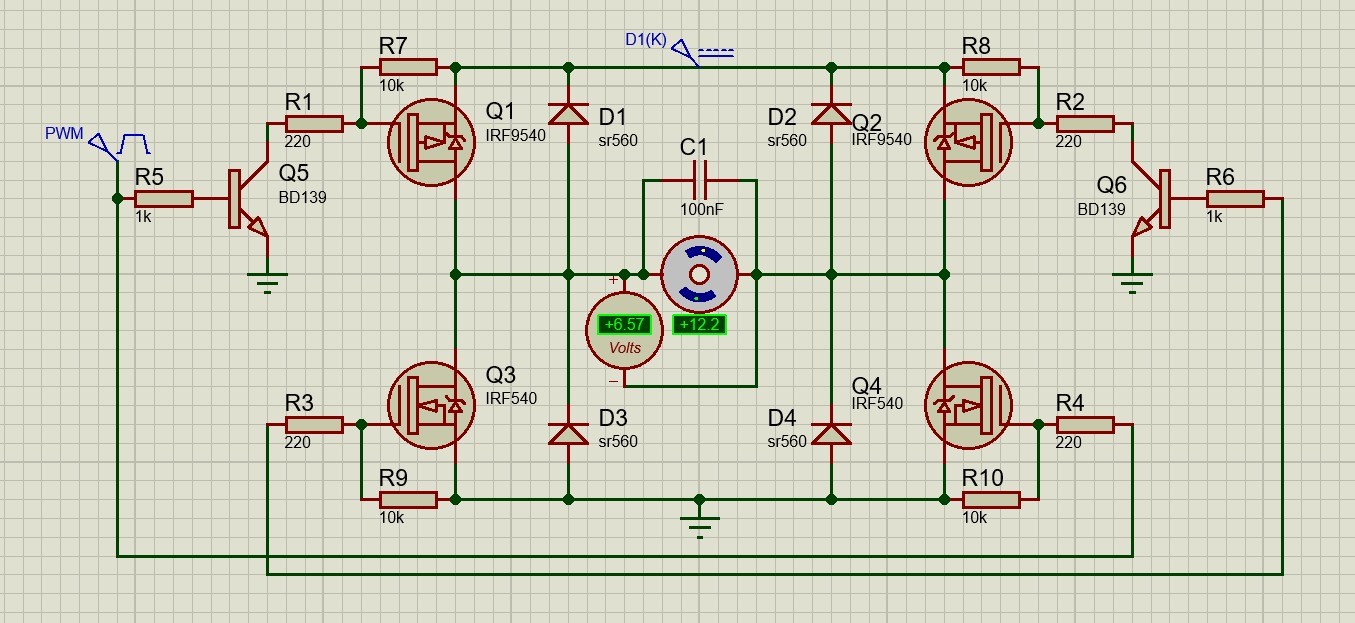1355x623 pixels.
Task: Select the DC motor symbol
Action: point(699,274)
